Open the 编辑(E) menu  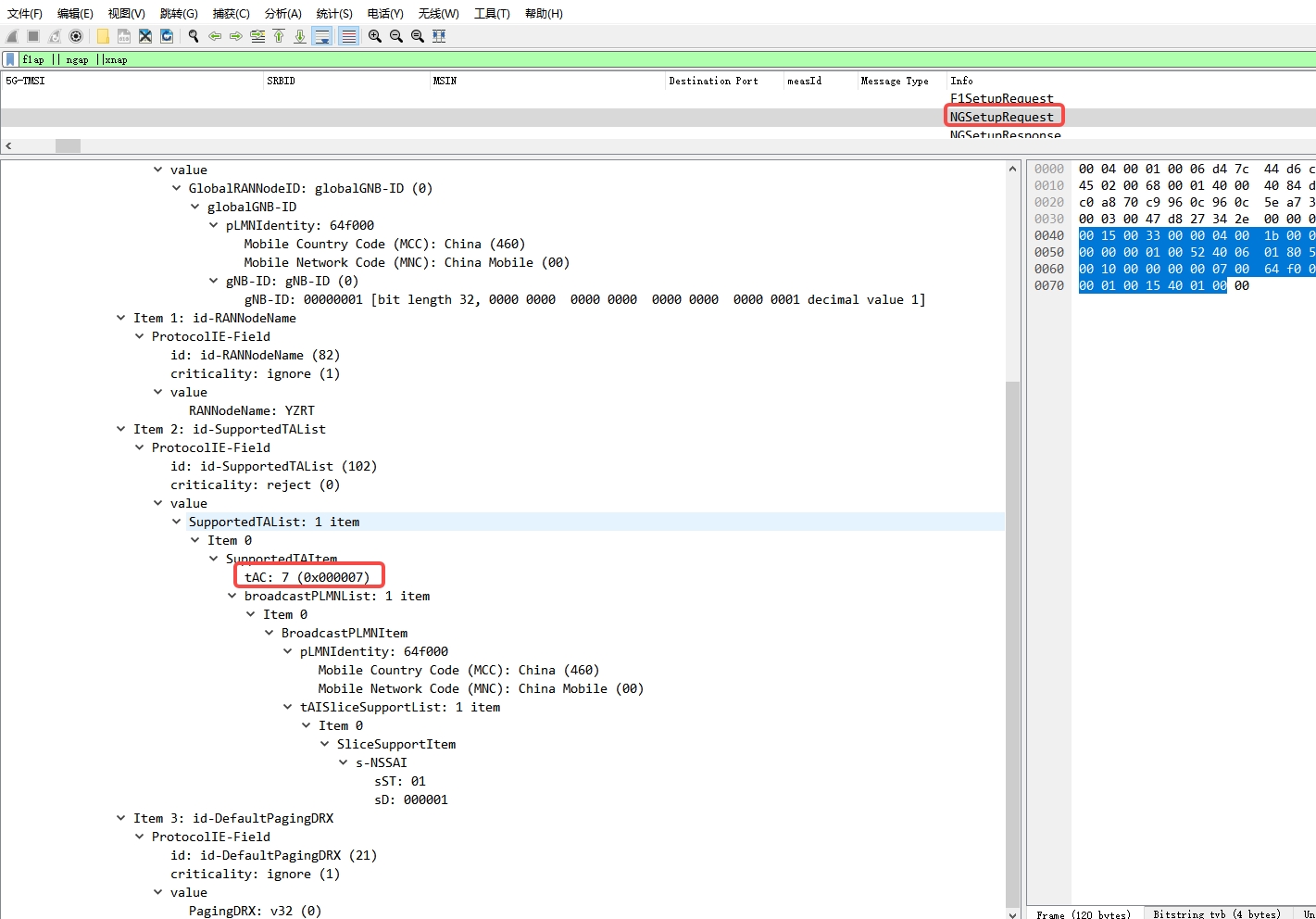point(75,13)
